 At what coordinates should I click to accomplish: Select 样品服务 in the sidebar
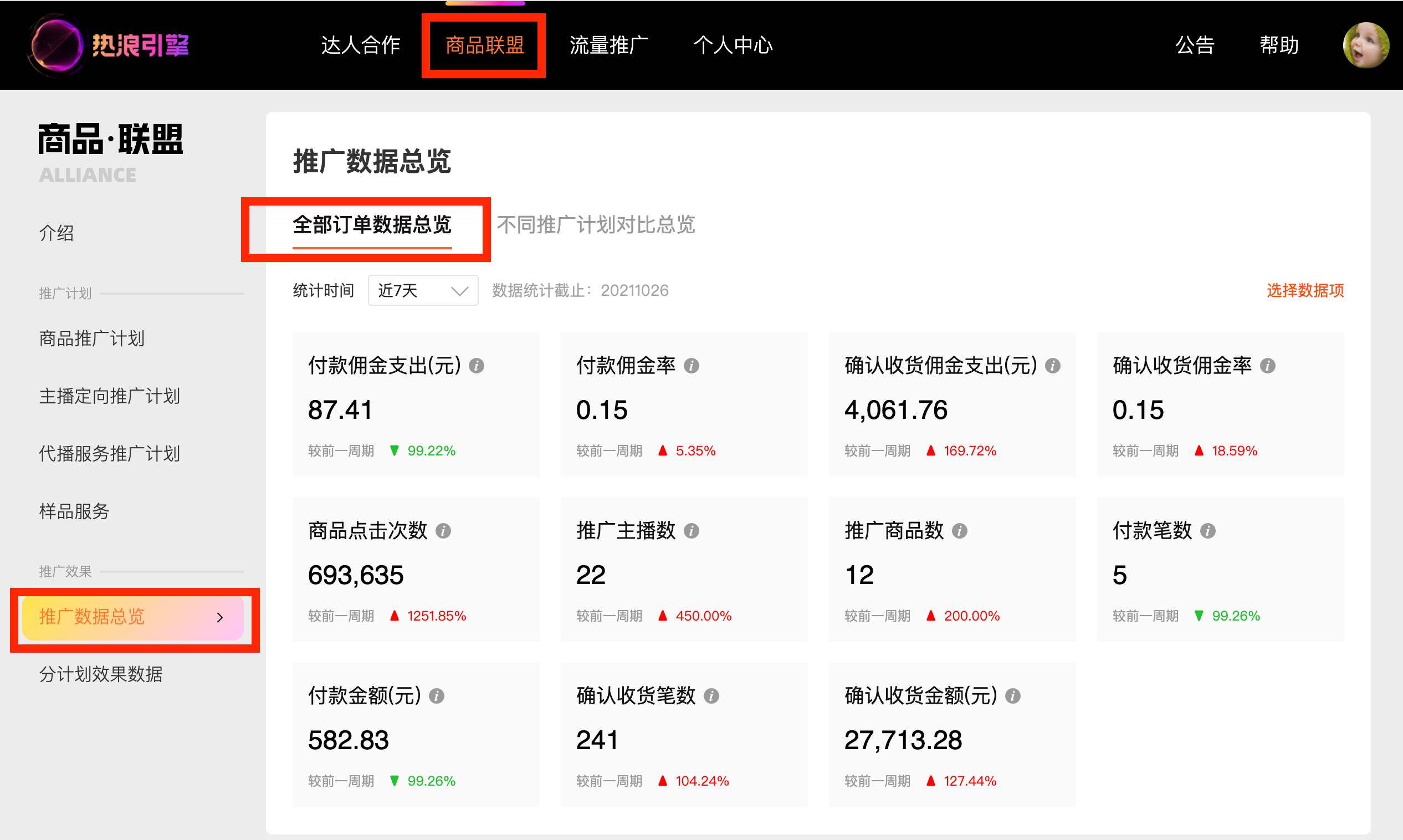pyautogui.click(x=74, y=511)
